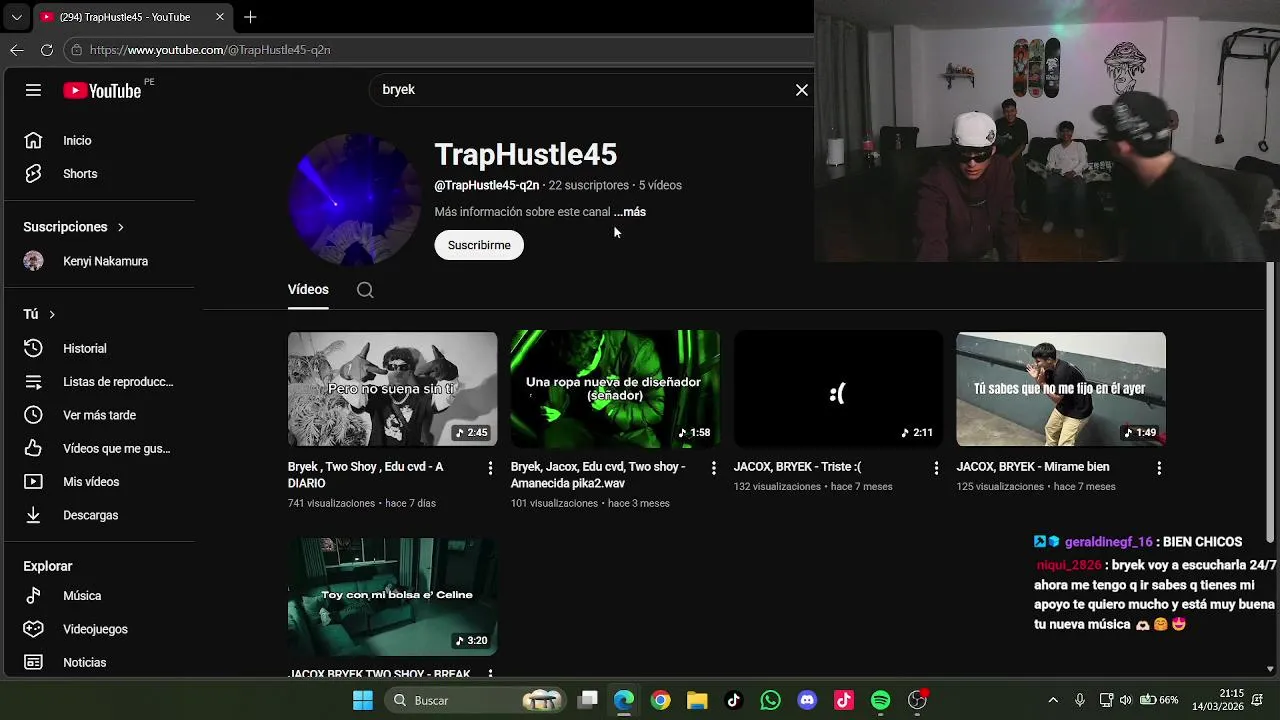
Task: Open options menu for Amanecida pika2.wav
Action: [x=713, y=468]
